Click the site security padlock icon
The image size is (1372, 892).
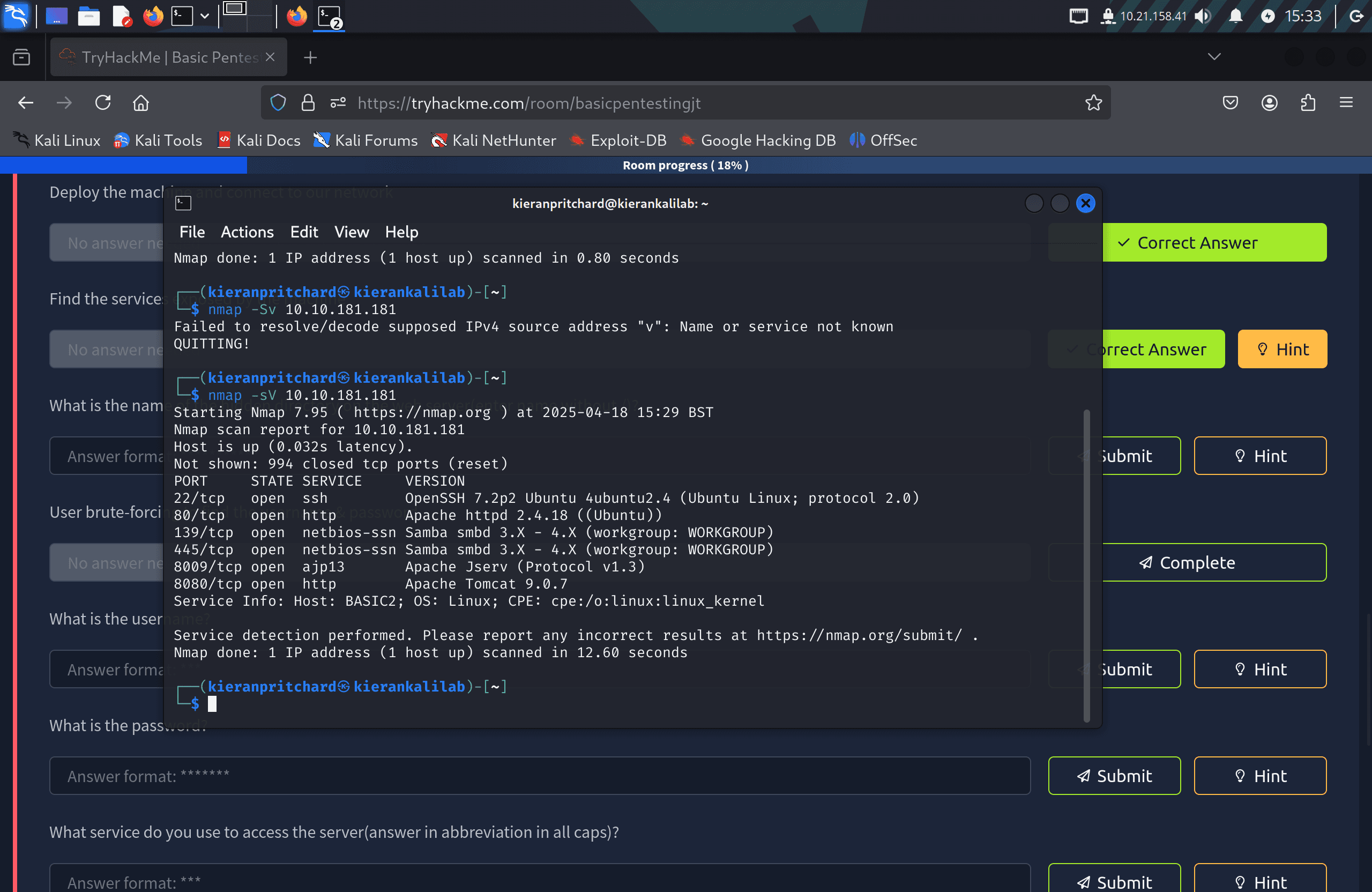point(308,103)
